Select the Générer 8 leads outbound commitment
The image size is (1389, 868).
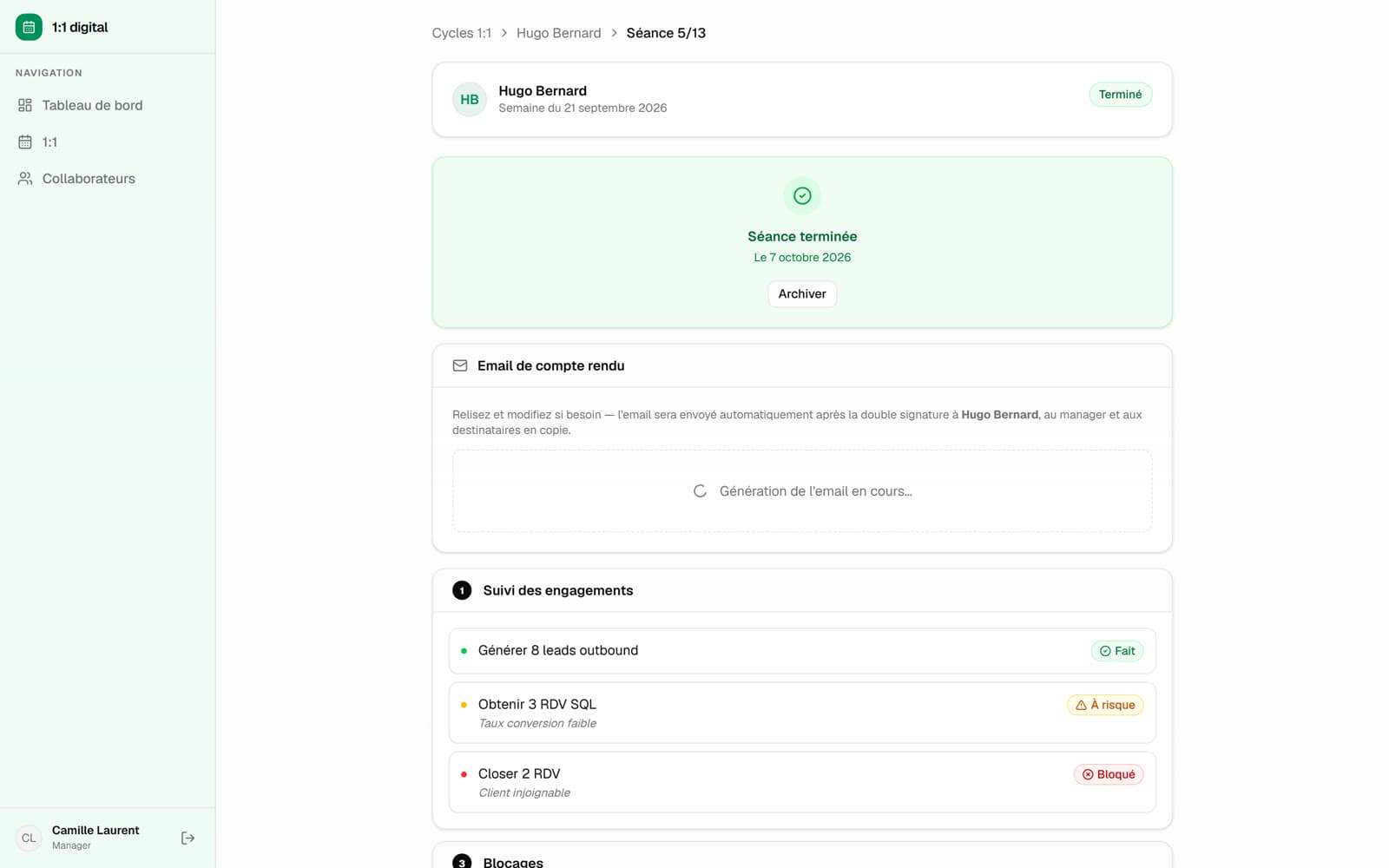[802, 651]
